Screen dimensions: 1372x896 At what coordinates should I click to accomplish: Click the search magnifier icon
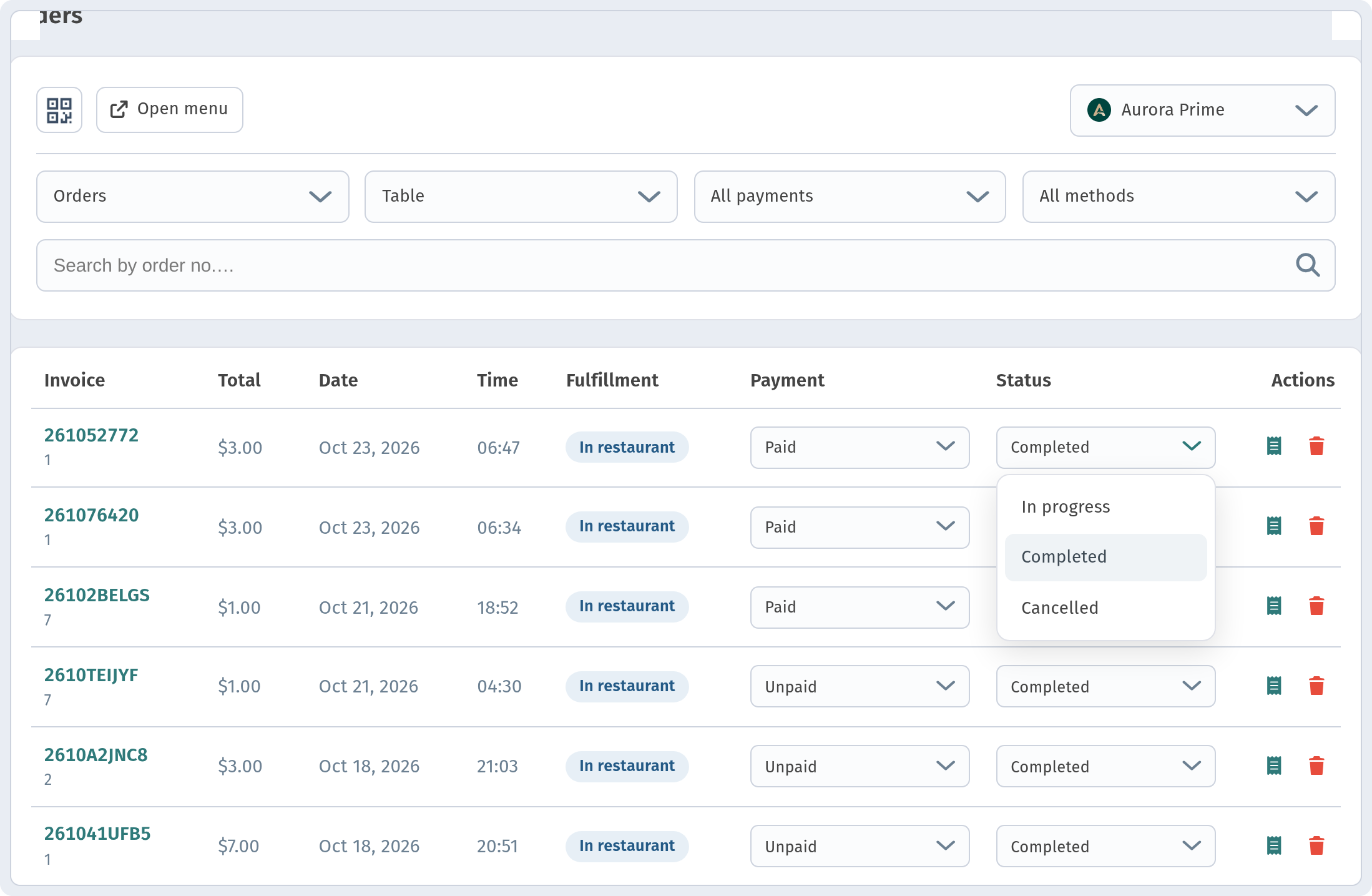point(1307,265)
